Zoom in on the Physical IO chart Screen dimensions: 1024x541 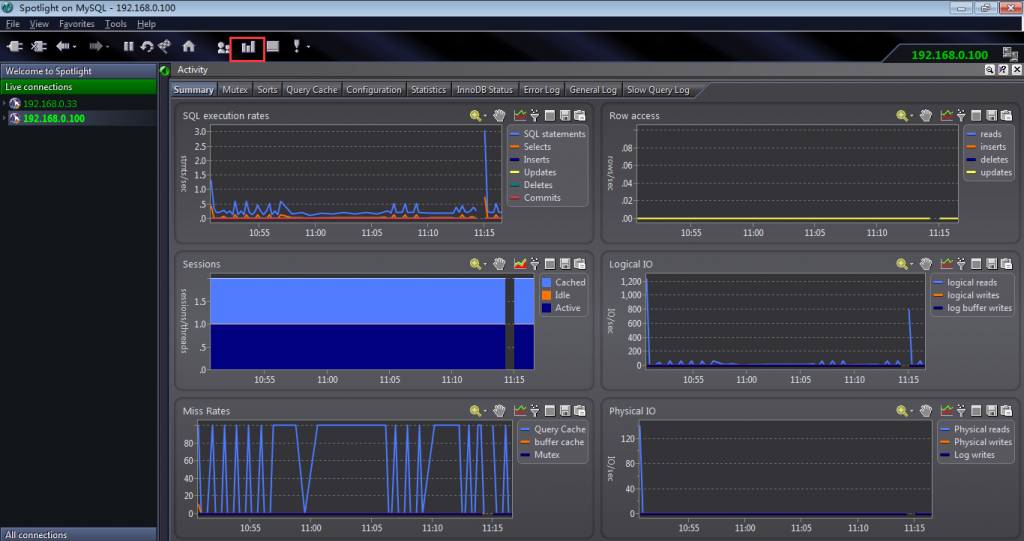tap(902, 411)
